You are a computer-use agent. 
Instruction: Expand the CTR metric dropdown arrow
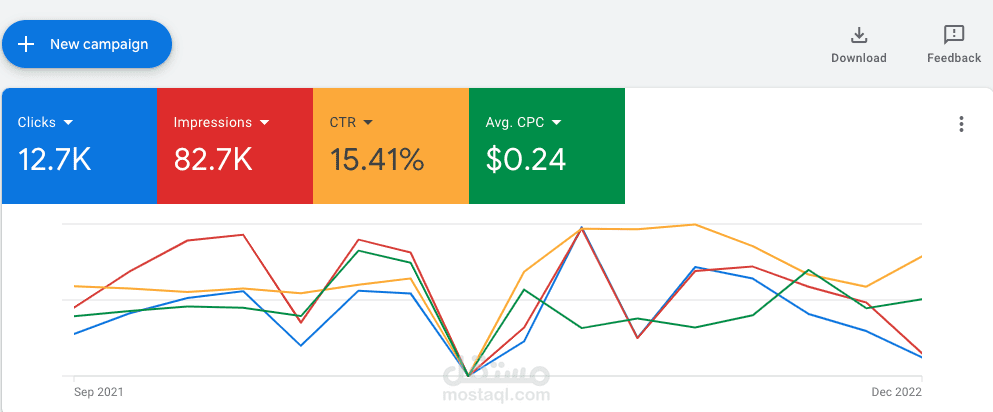click(x=369, y=122)
